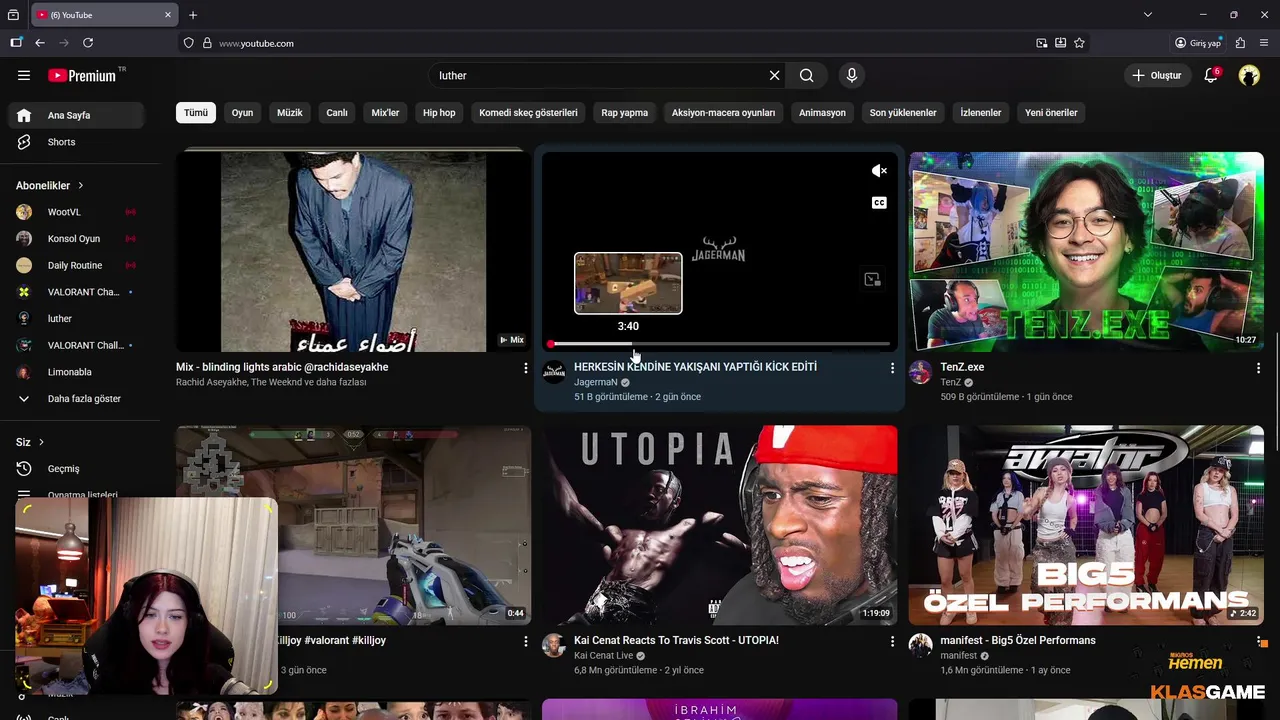The height and width of the screenshot is (720, 1280).
Task: Select the Tümü filter chip
Action: tap(196, 113)
